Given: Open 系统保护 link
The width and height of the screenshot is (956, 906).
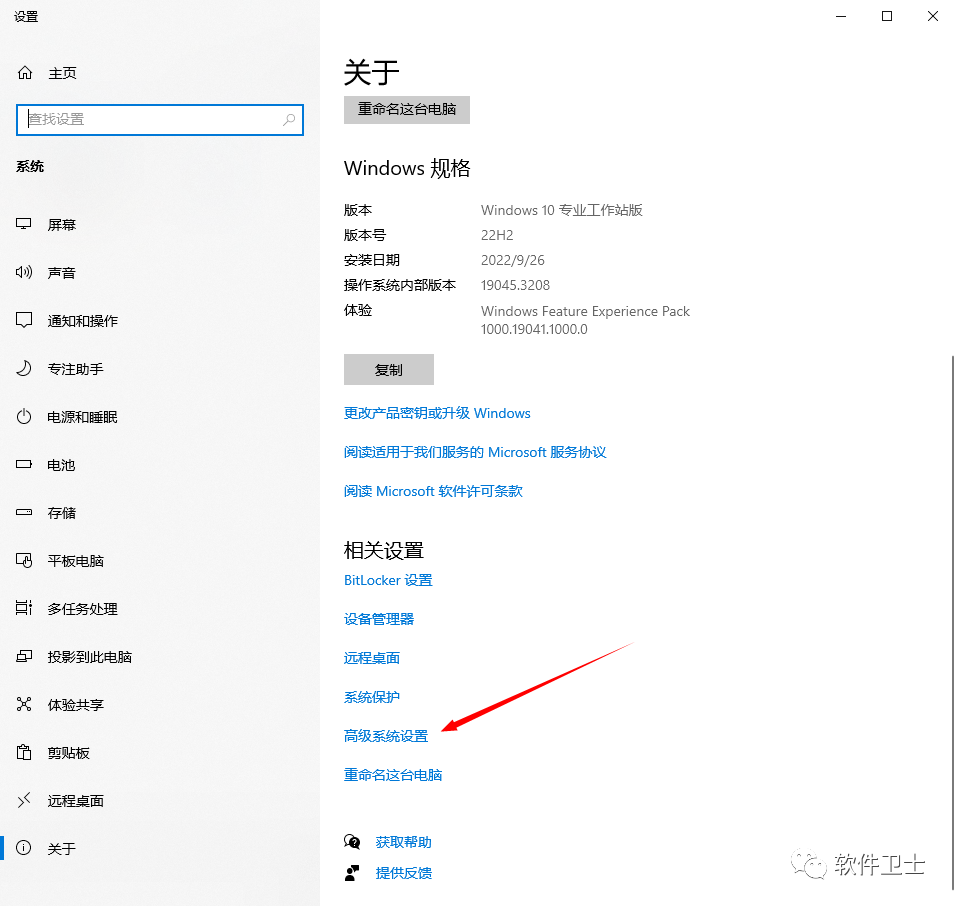Looking at the screenshot, I should [372, 697].
